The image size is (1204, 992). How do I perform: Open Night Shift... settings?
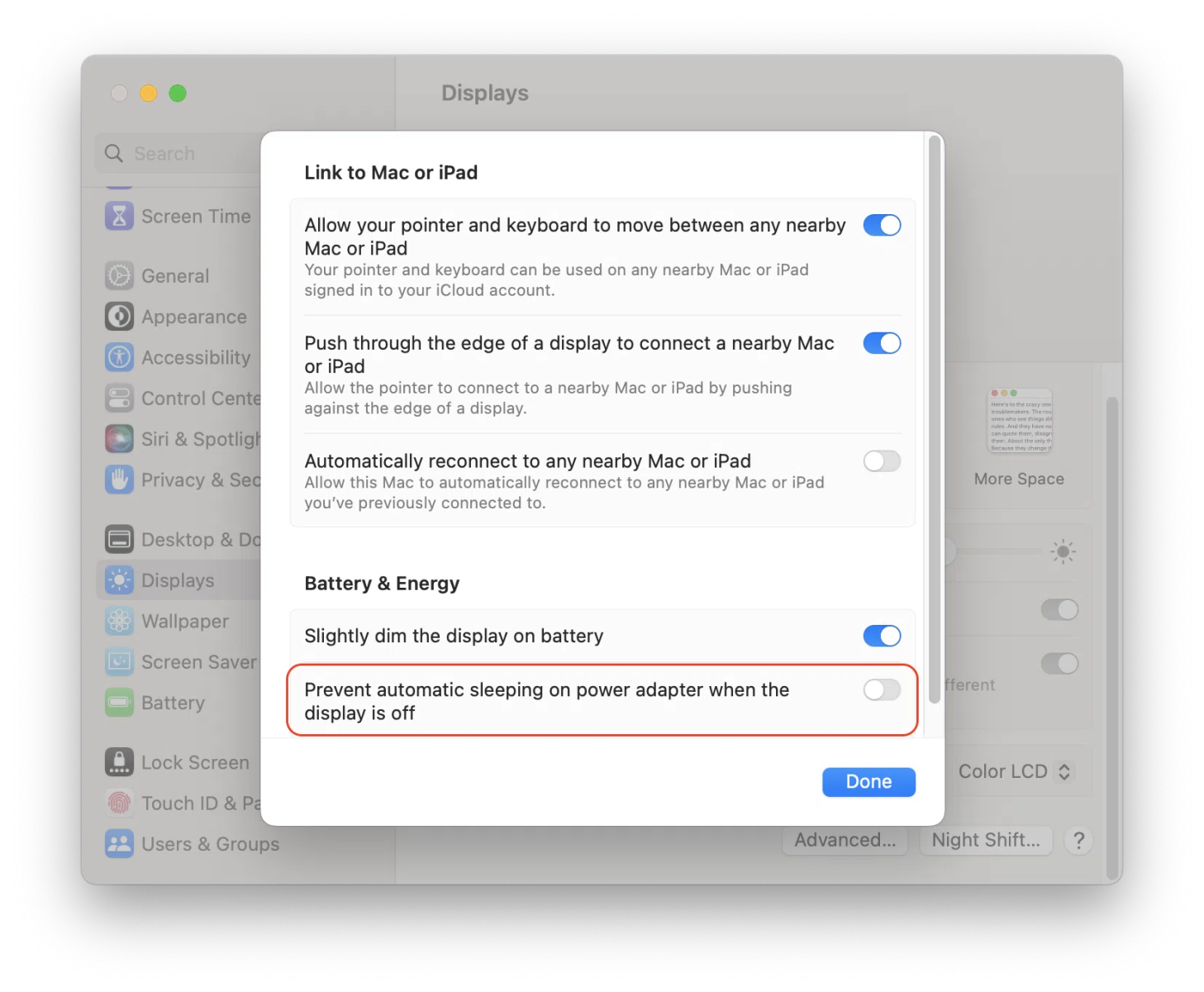(986, 840)
